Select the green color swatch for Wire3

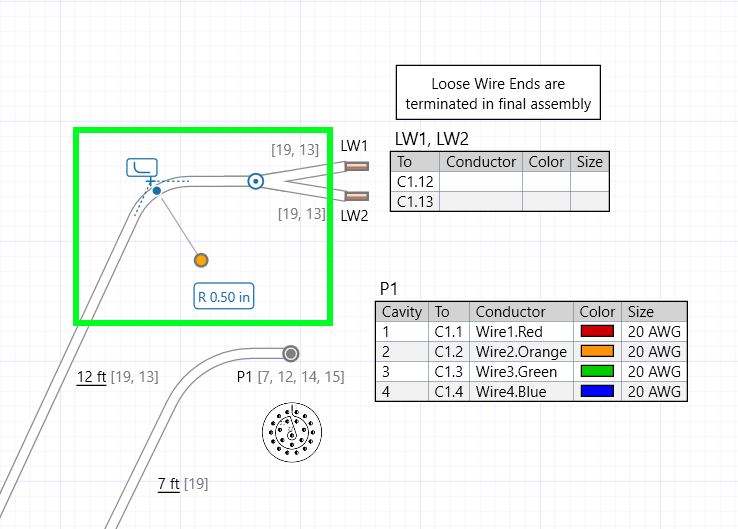tap(597, 371)
